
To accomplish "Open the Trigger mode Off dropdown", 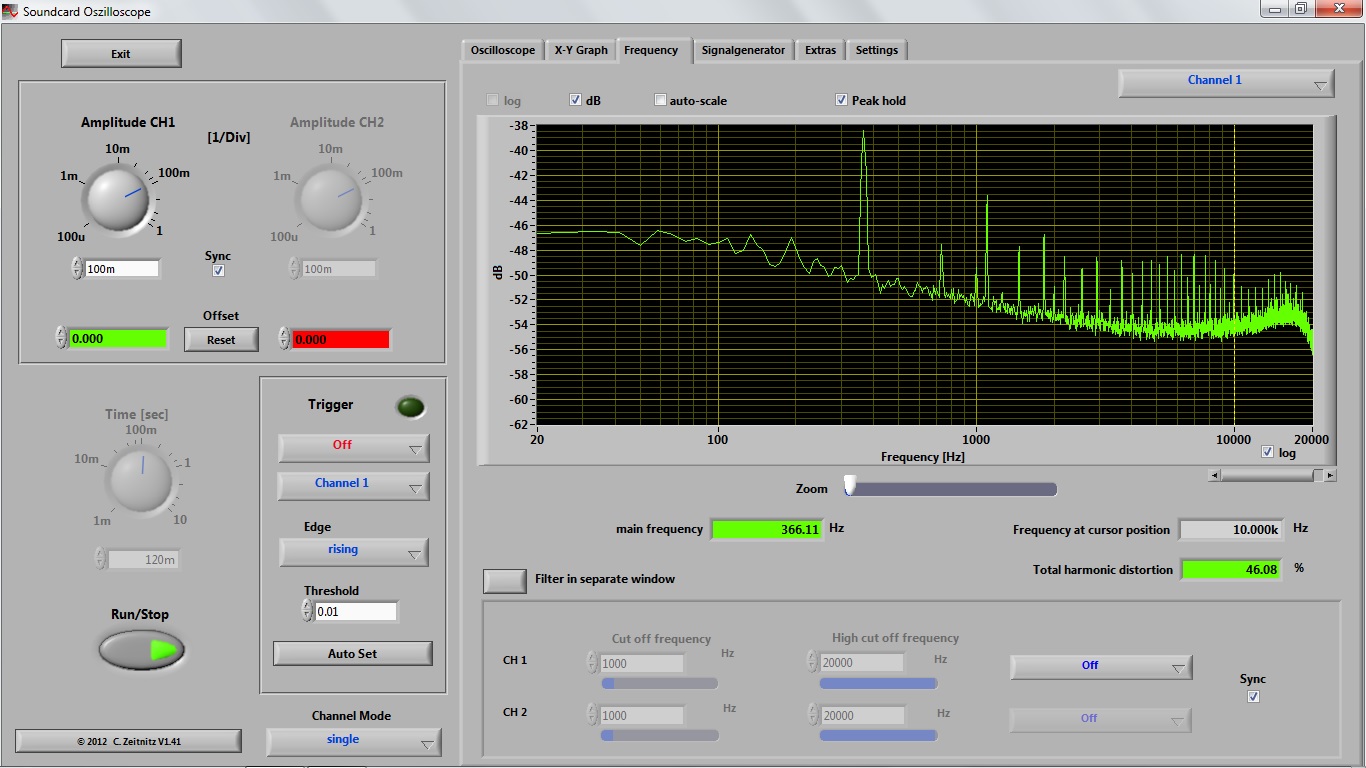I will tap(353, 447).
